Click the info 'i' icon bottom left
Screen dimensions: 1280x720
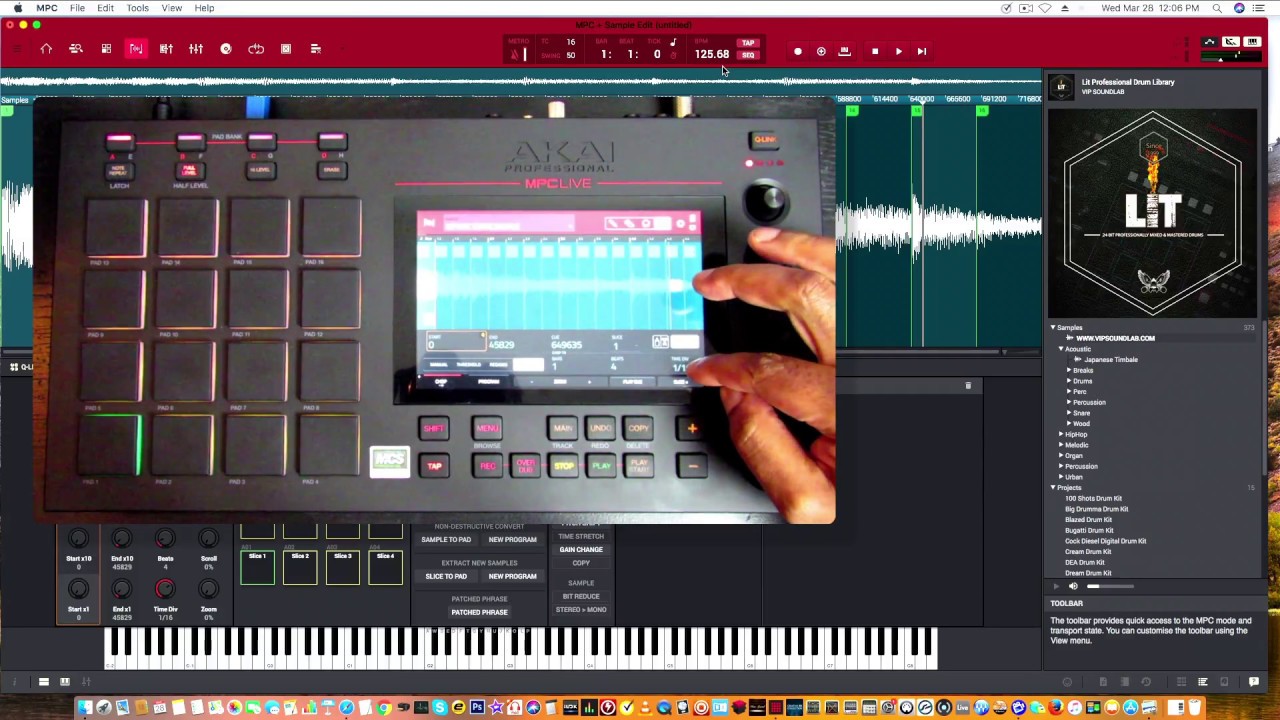(x=14, y=682)
